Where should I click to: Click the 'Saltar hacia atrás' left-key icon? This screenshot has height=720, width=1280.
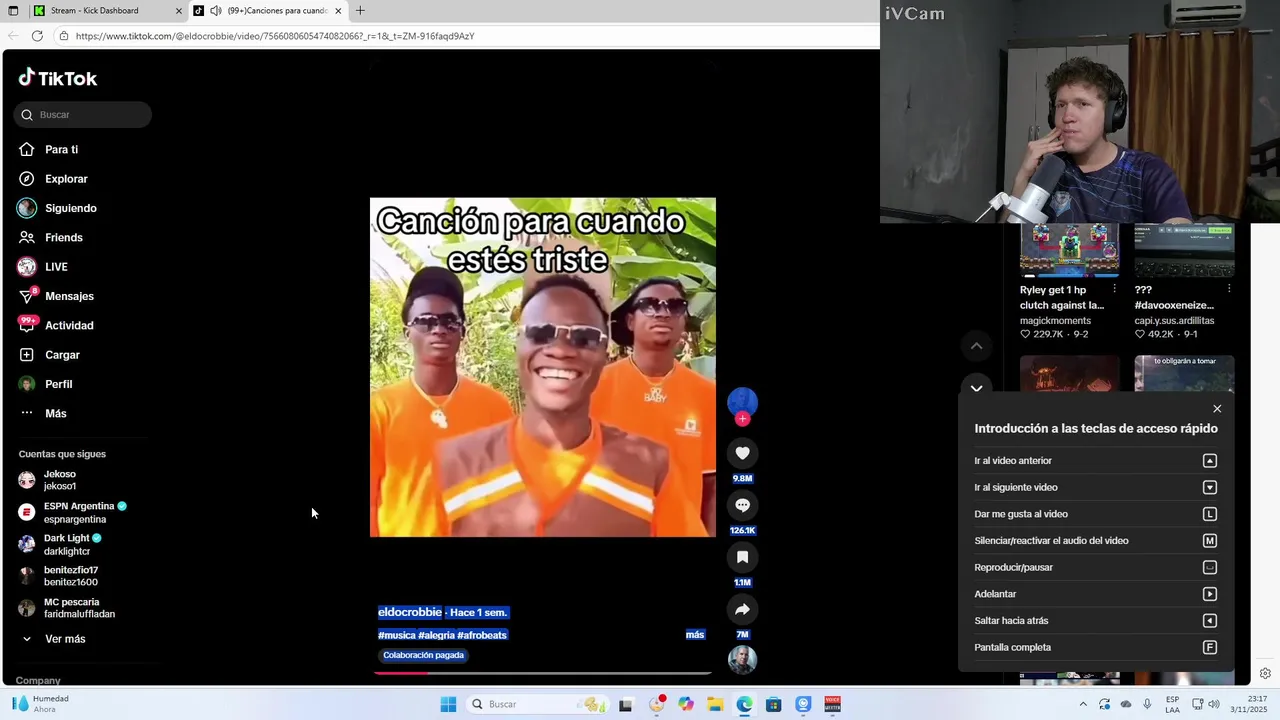tap(1210, 621)
